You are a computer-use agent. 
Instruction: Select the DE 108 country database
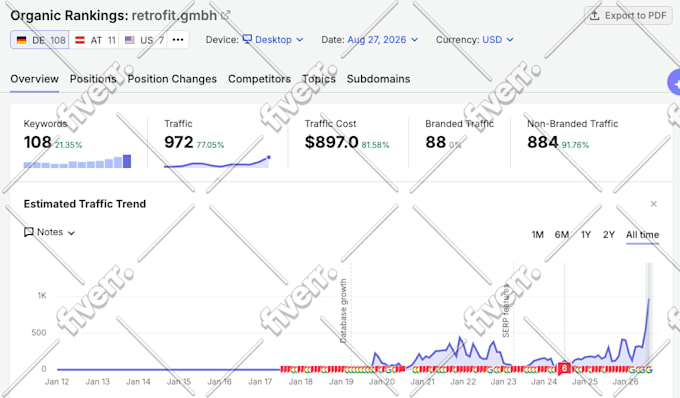pos(40,40)
